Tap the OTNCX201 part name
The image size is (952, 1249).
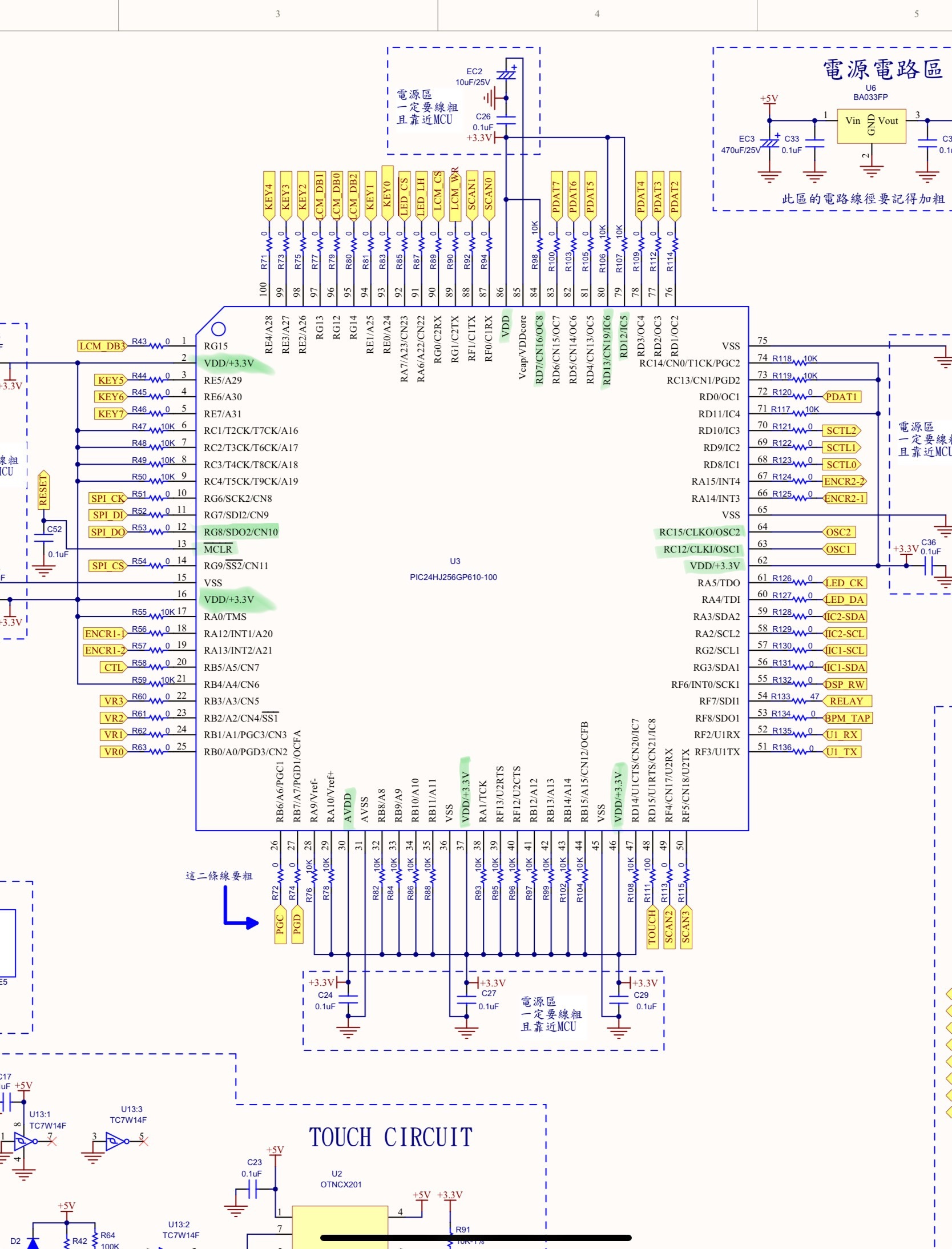tap(341, 1184)
